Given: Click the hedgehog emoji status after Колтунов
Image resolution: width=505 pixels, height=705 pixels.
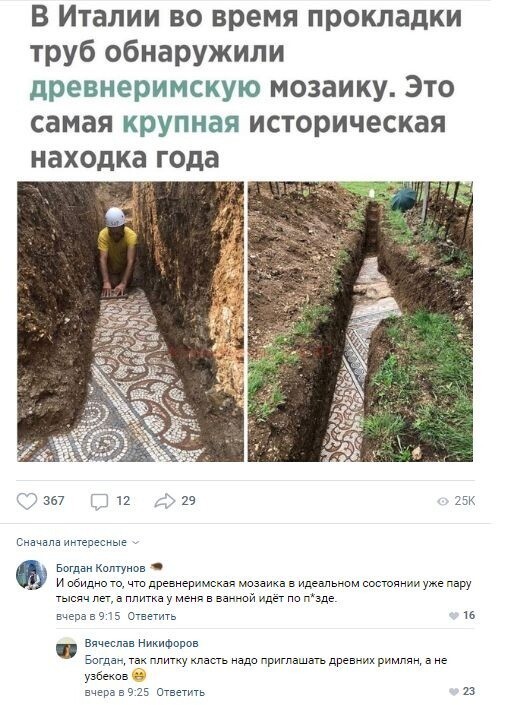Looking at the screenshot, I should 156,567.
